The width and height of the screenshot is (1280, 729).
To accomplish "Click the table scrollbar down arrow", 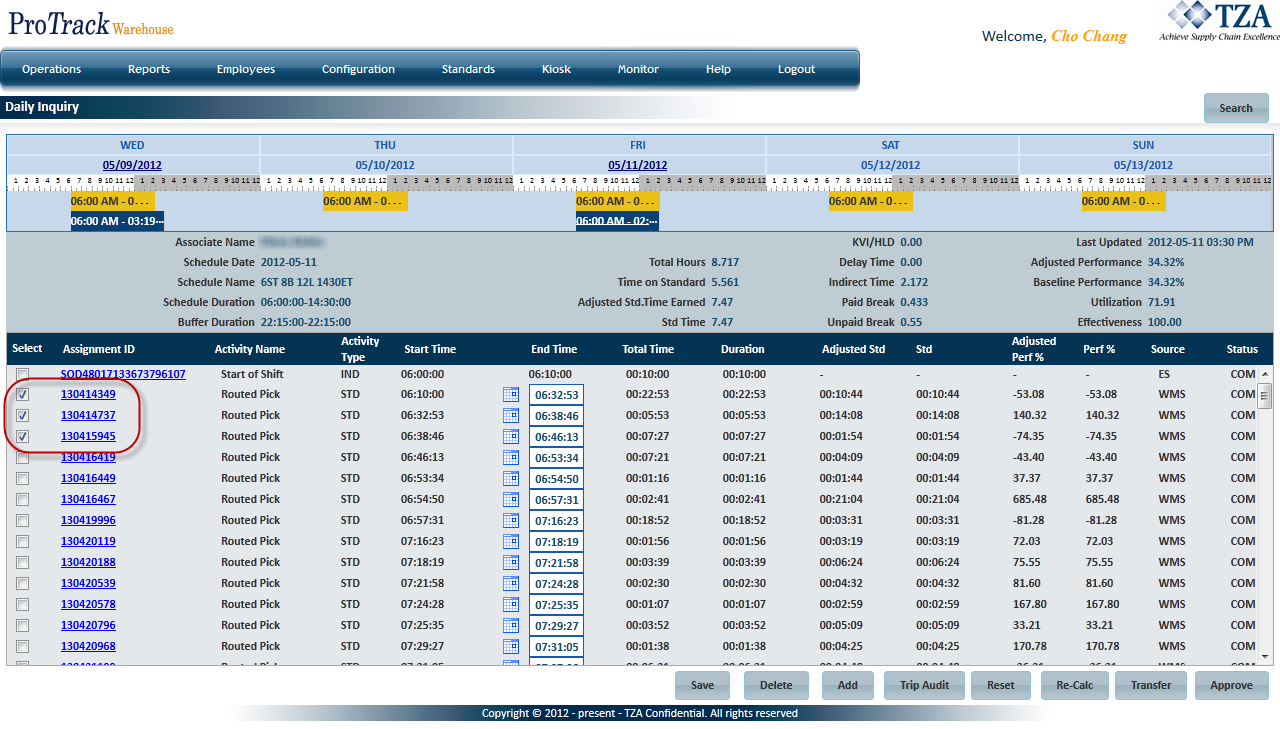I will coord(1265,657).
